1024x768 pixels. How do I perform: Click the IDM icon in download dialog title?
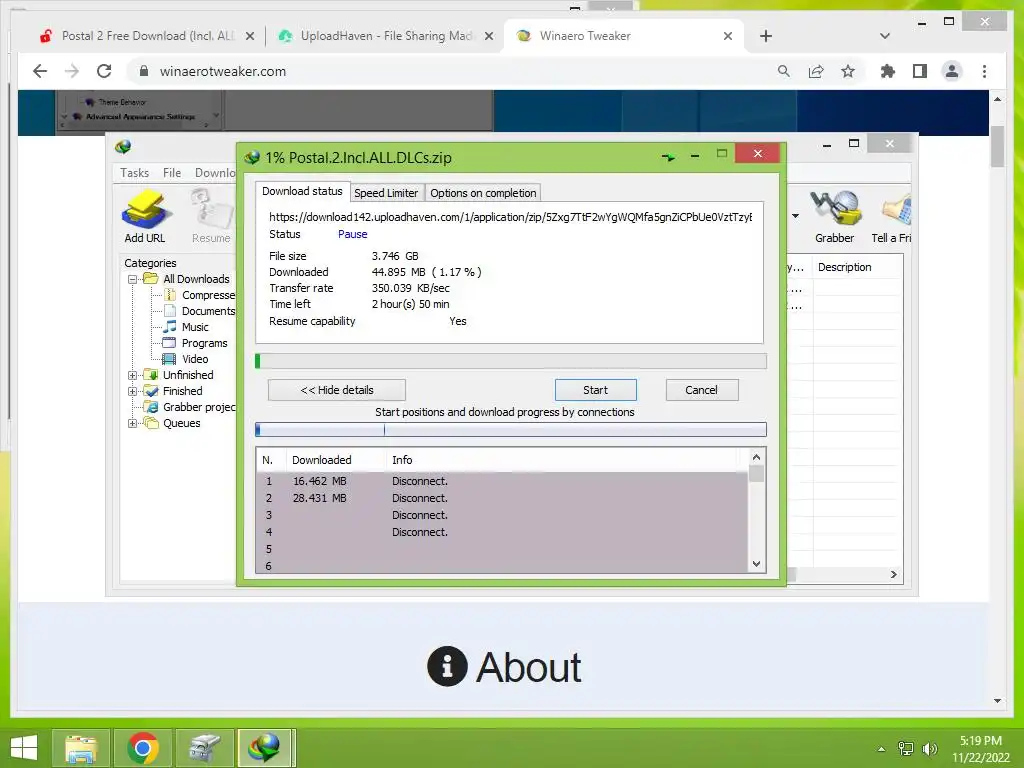[x=252, y=158]
